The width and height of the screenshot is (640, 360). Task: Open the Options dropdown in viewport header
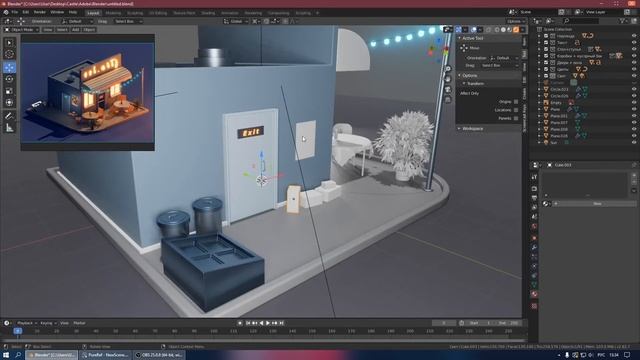(x=516, y=21)
